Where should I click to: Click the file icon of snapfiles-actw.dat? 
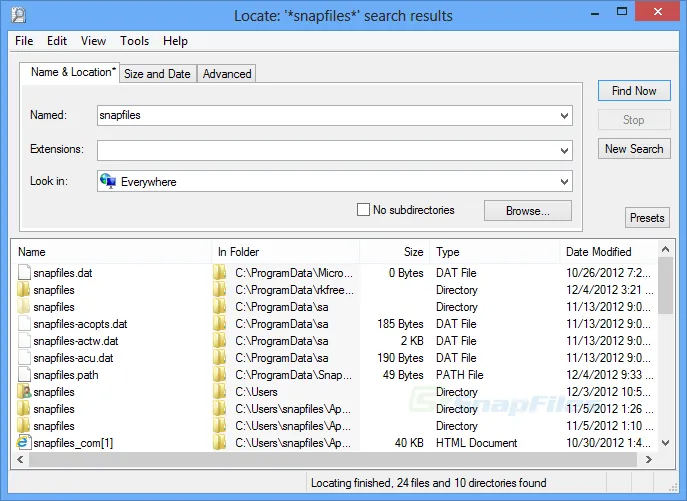(x=24, y=341)
